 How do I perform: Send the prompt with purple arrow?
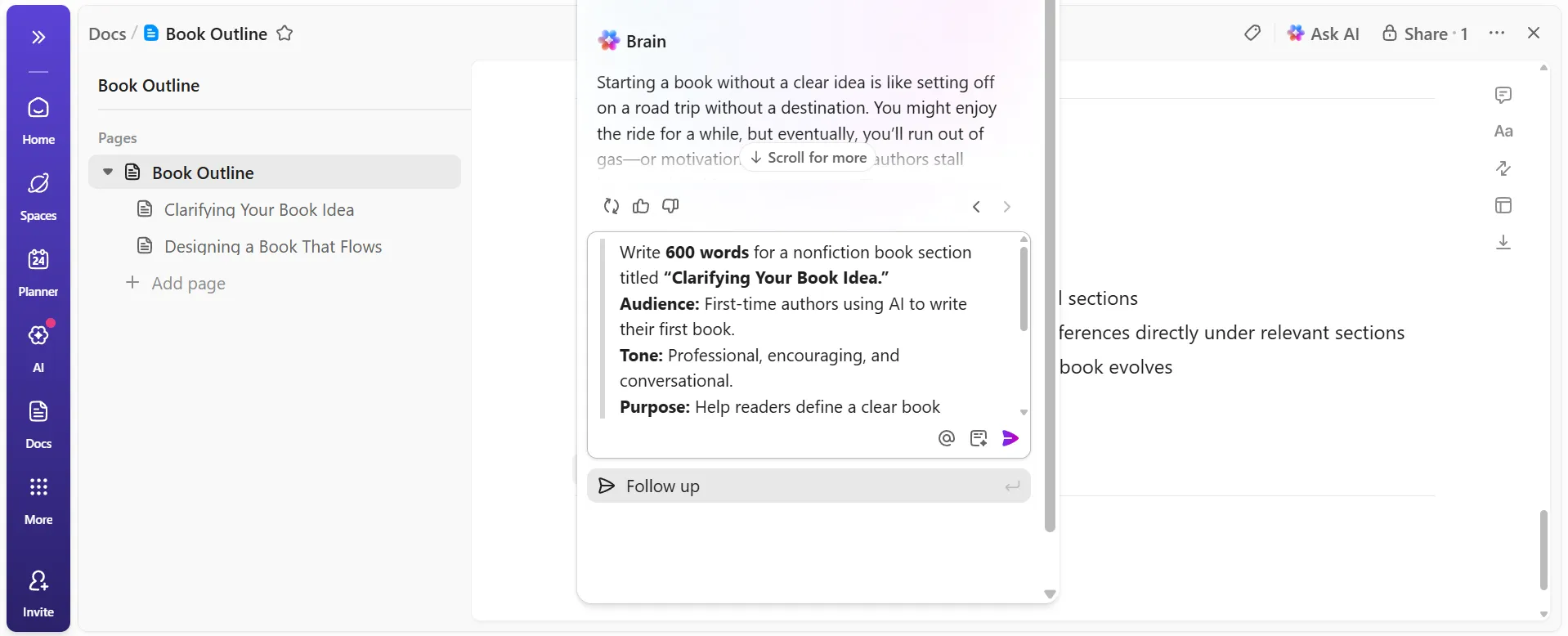(x=1010, y=438)
